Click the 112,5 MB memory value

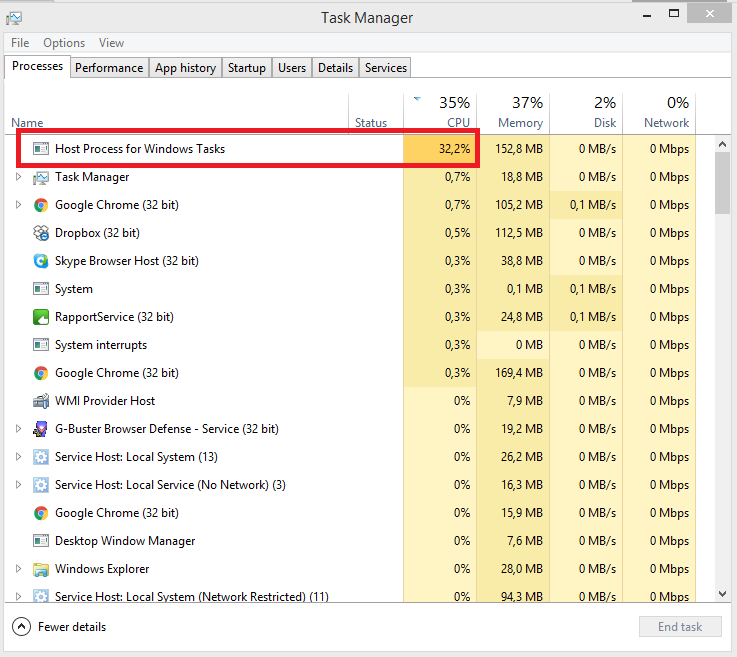pos(519,233)
